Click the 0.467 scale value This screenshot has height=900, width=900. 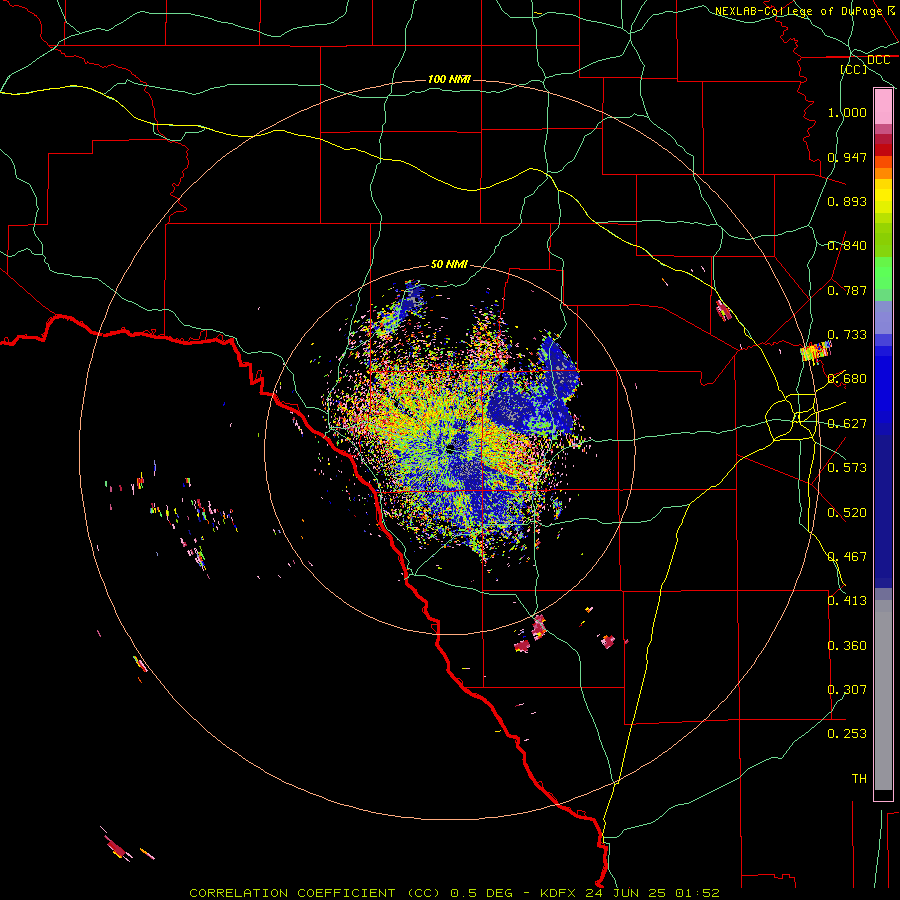click(x=847, y=557)
